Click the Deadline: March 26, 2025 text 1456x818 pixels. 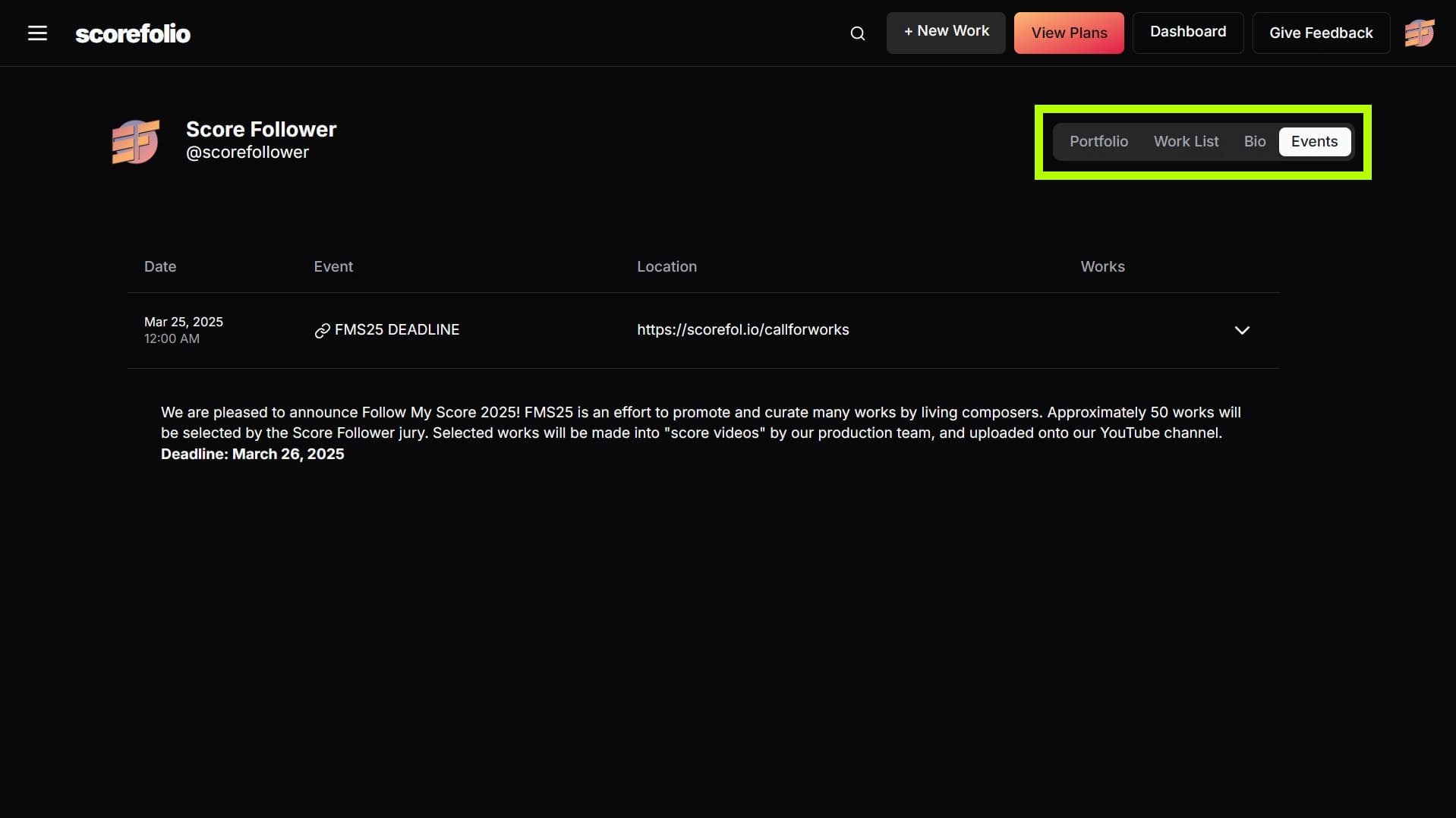click(252, 455)
